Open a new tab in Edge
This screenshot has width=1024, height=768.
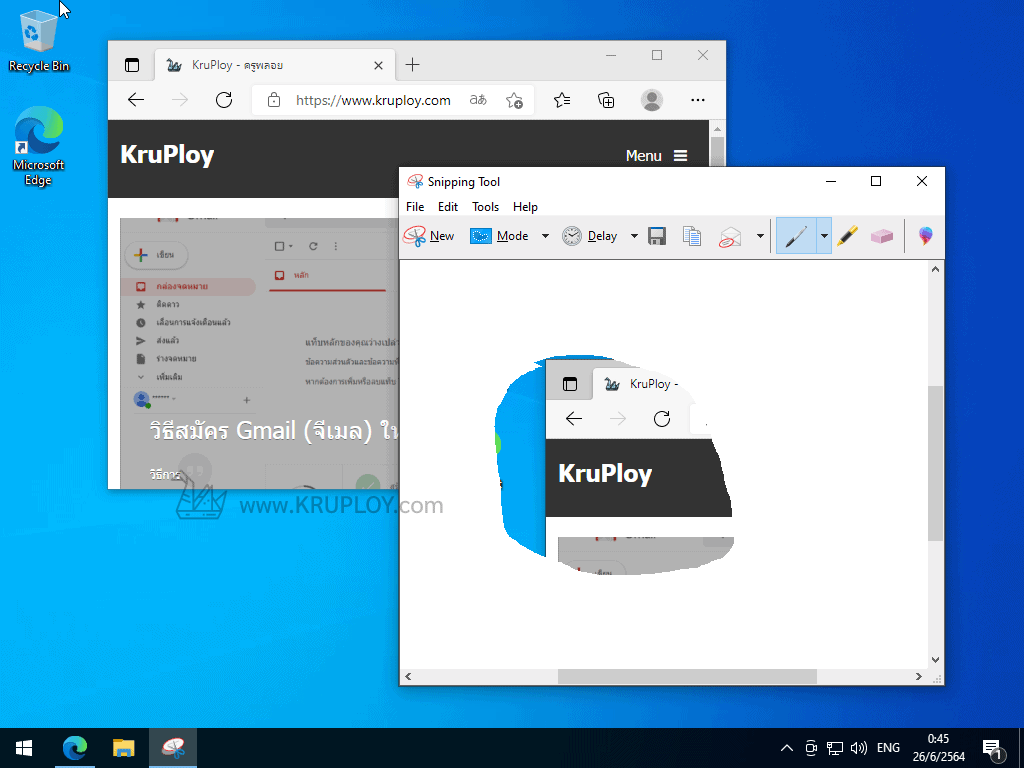tap(412, 65)
